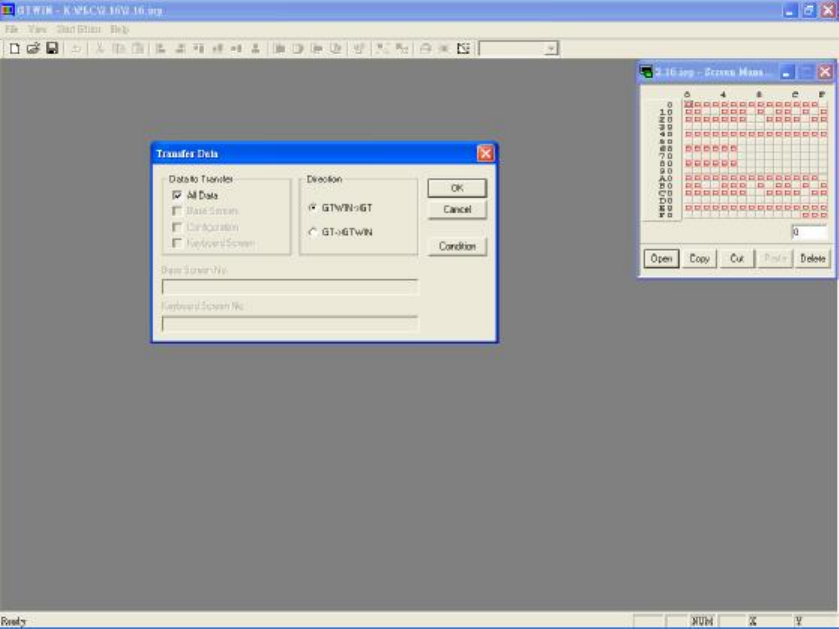Image resolution: width=839 pixels, height=629 pixels.
Task: Click Cut in the Screen Manager window
Action: click(x=737, y=258)
